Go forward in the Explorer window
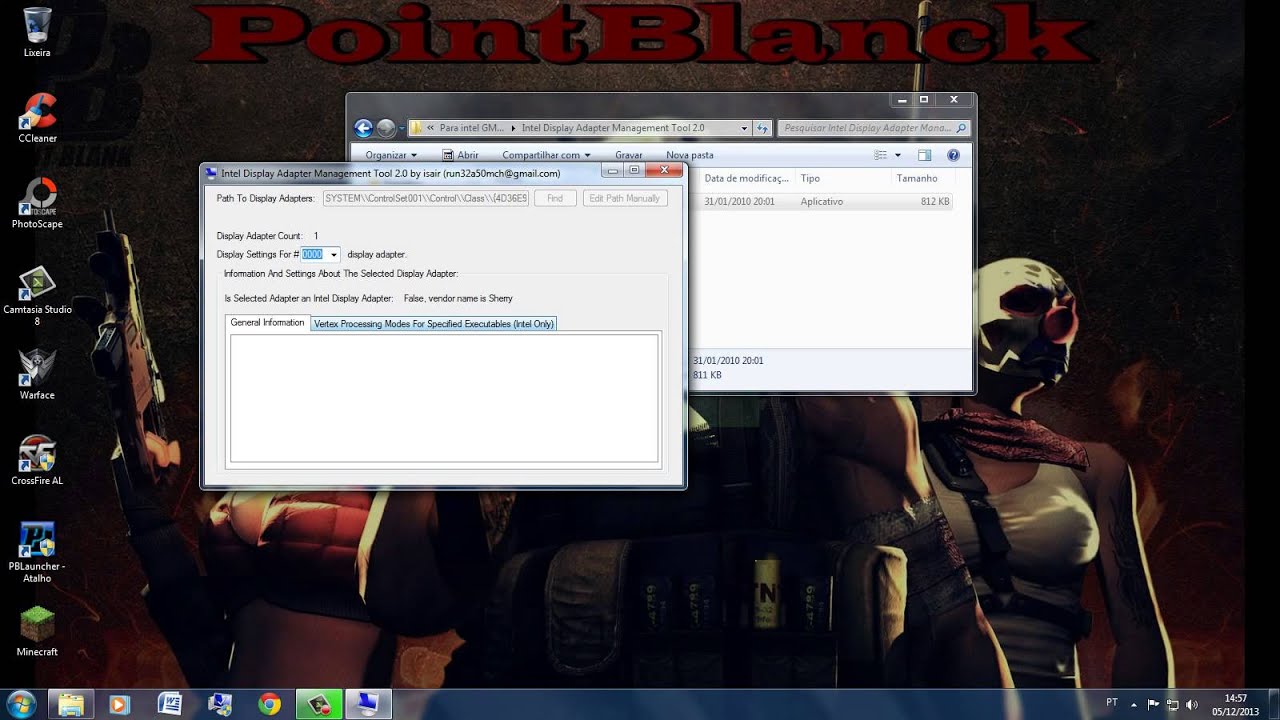This screenshot has height=720, width=1280. [x=385, y=128]
